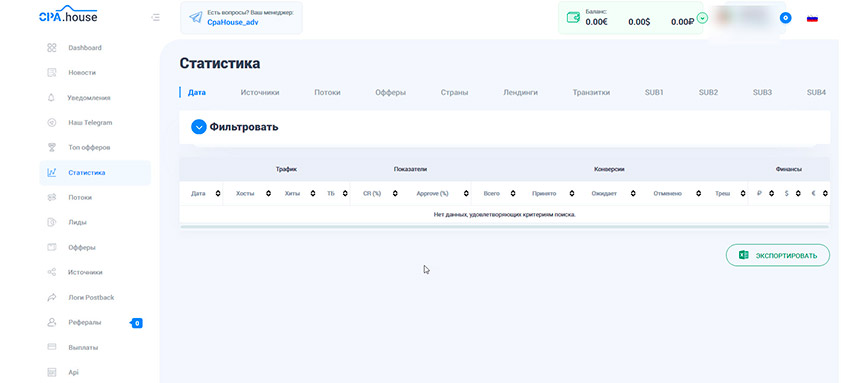Click the Наш Telegram sidebar icon

(x=52, y=122)
